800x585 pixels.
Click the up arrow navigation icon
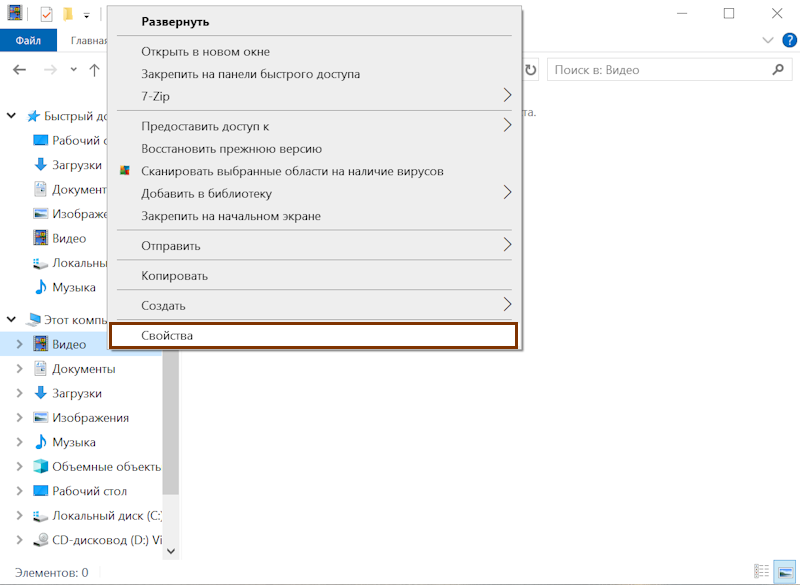point(94,70)
